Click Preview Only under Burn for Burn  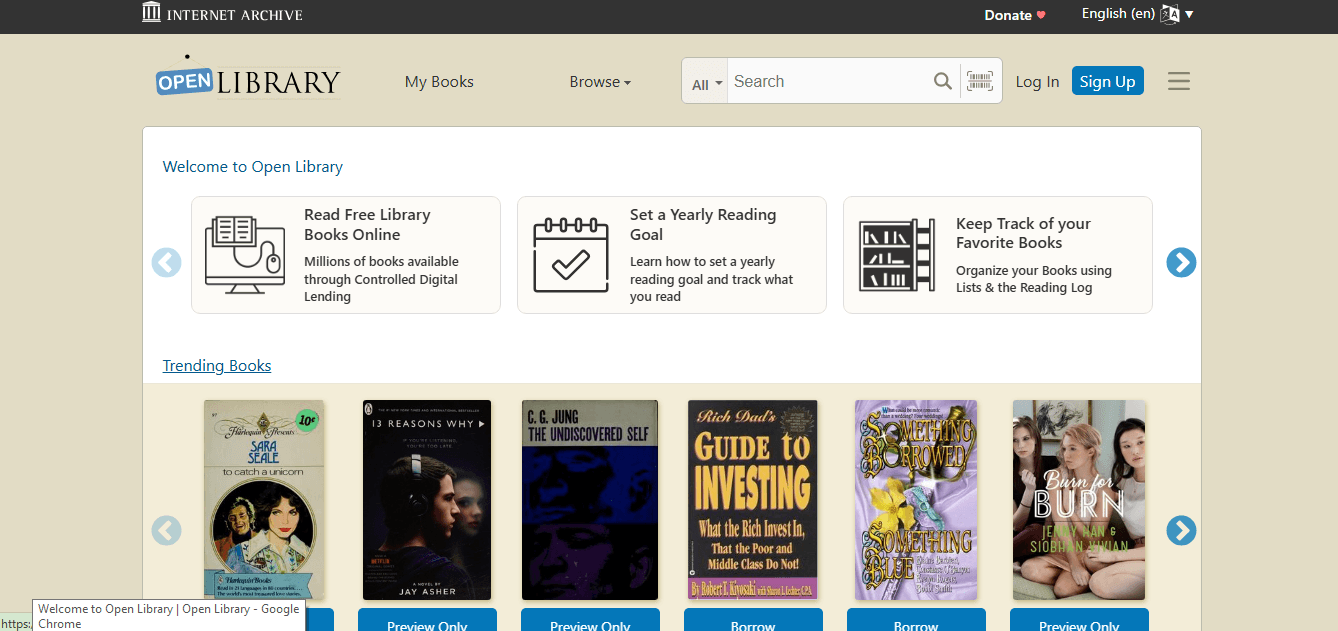point(1079,620)
